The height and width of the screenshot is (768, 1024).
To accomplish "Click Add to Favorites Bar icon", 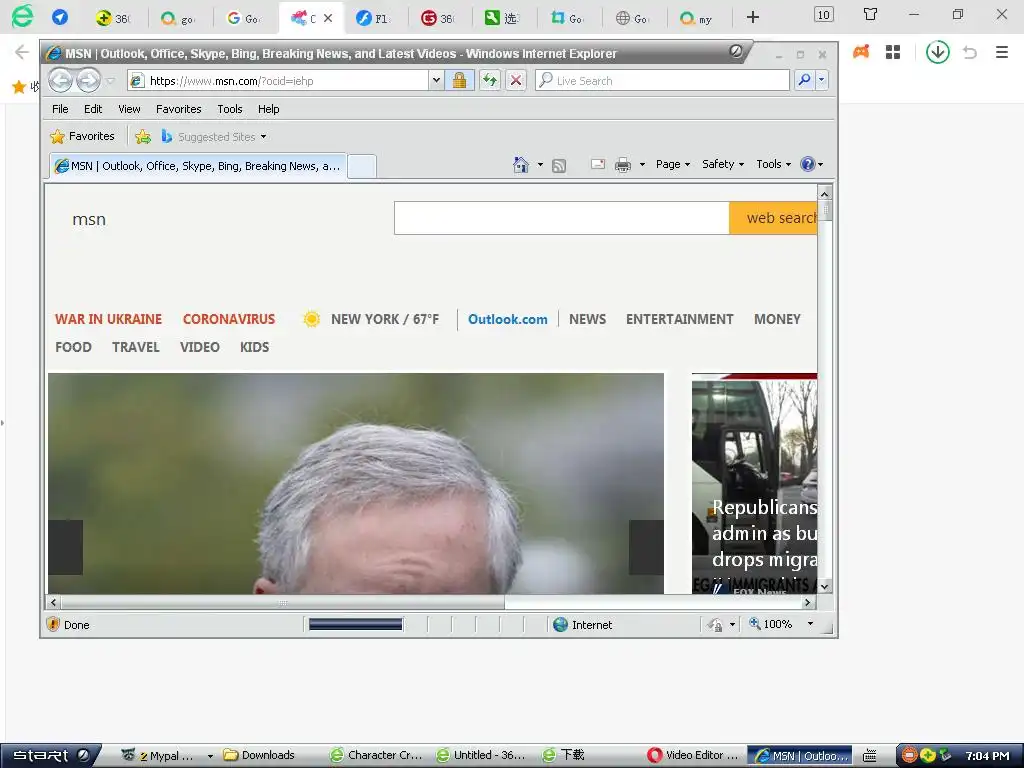I will coord(143,136).
